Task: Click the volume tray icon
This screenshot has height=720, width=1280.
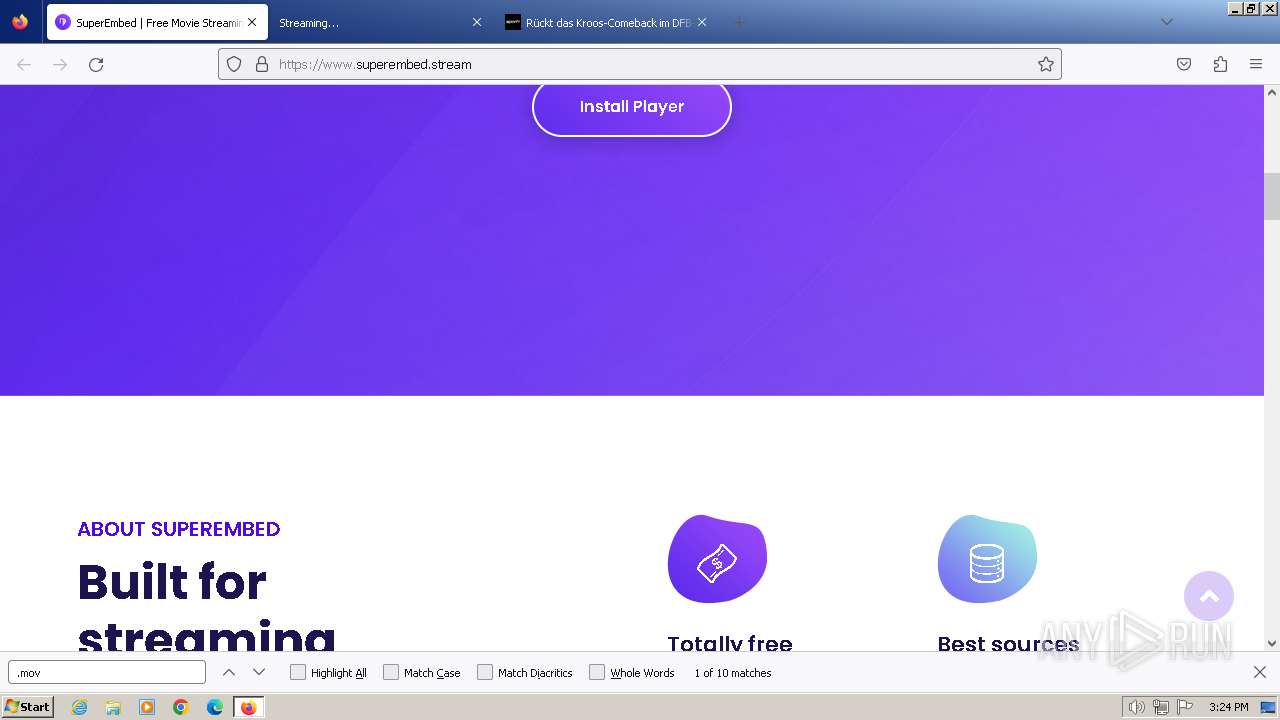Action: 1137,707
